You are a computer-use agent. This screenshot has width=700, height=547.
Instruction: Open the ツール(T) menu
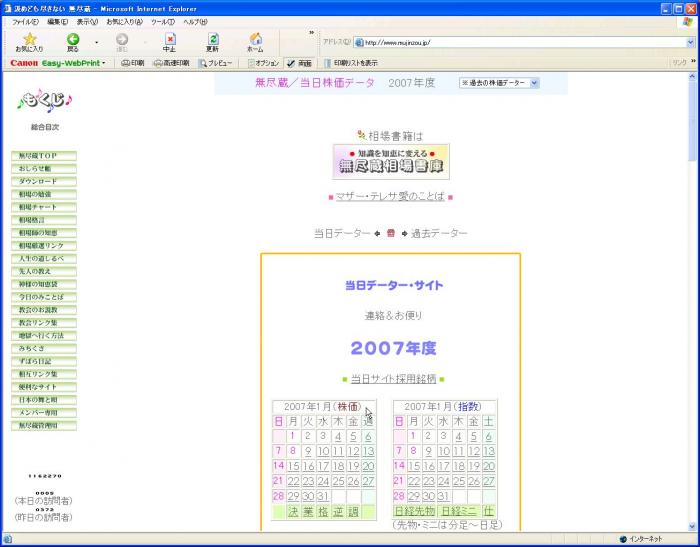[162, 21]
